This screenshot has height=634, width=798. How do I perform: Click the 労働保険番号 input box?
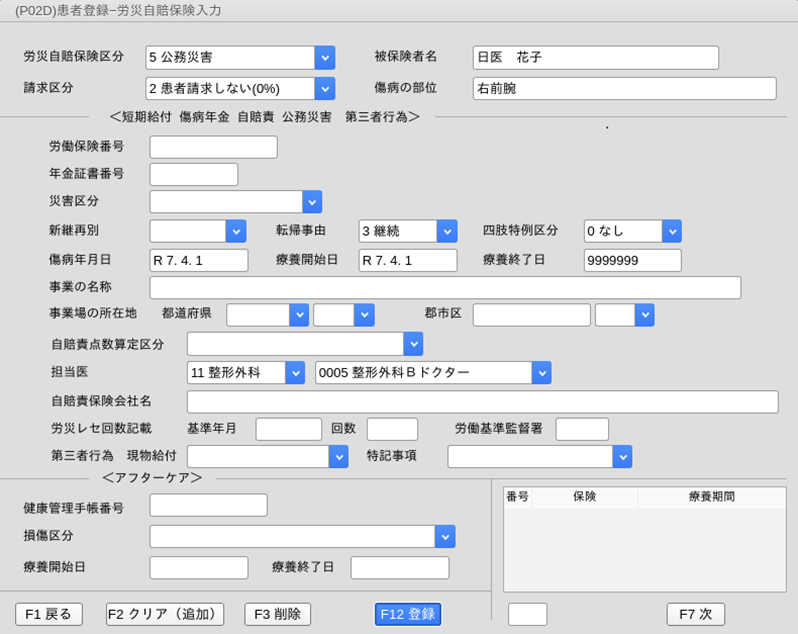[213, 147]
